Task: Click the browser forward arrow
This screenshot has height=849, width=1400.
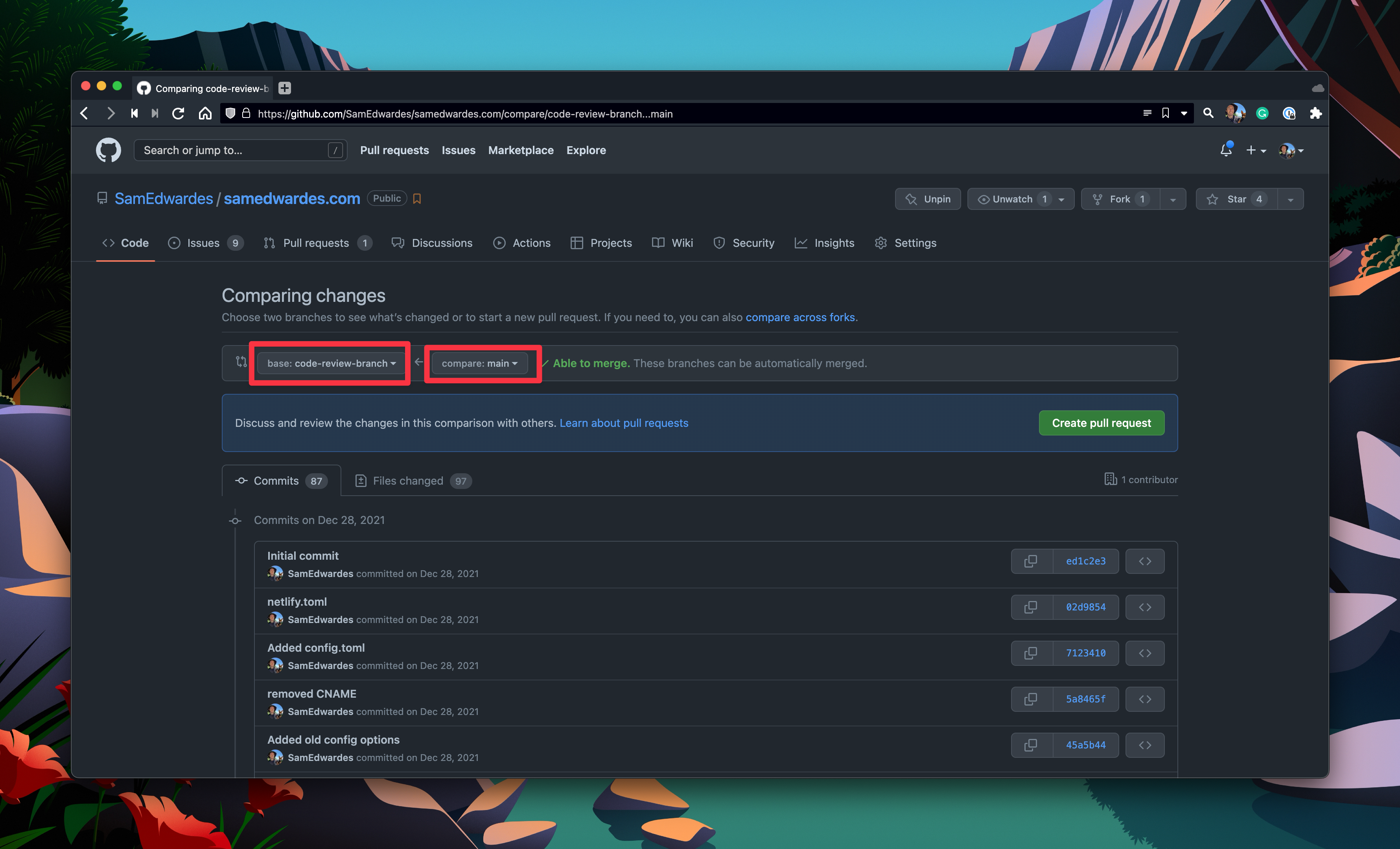Action: pos(111,114)
